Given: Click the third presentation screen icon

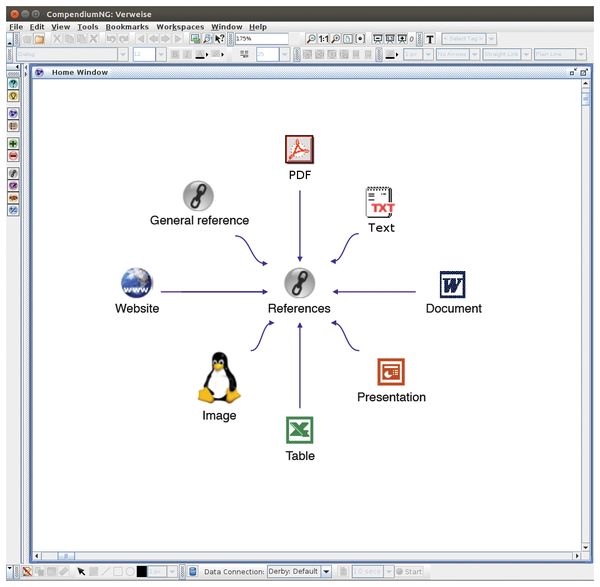Looking at the screenshot, I should point(402,39).
